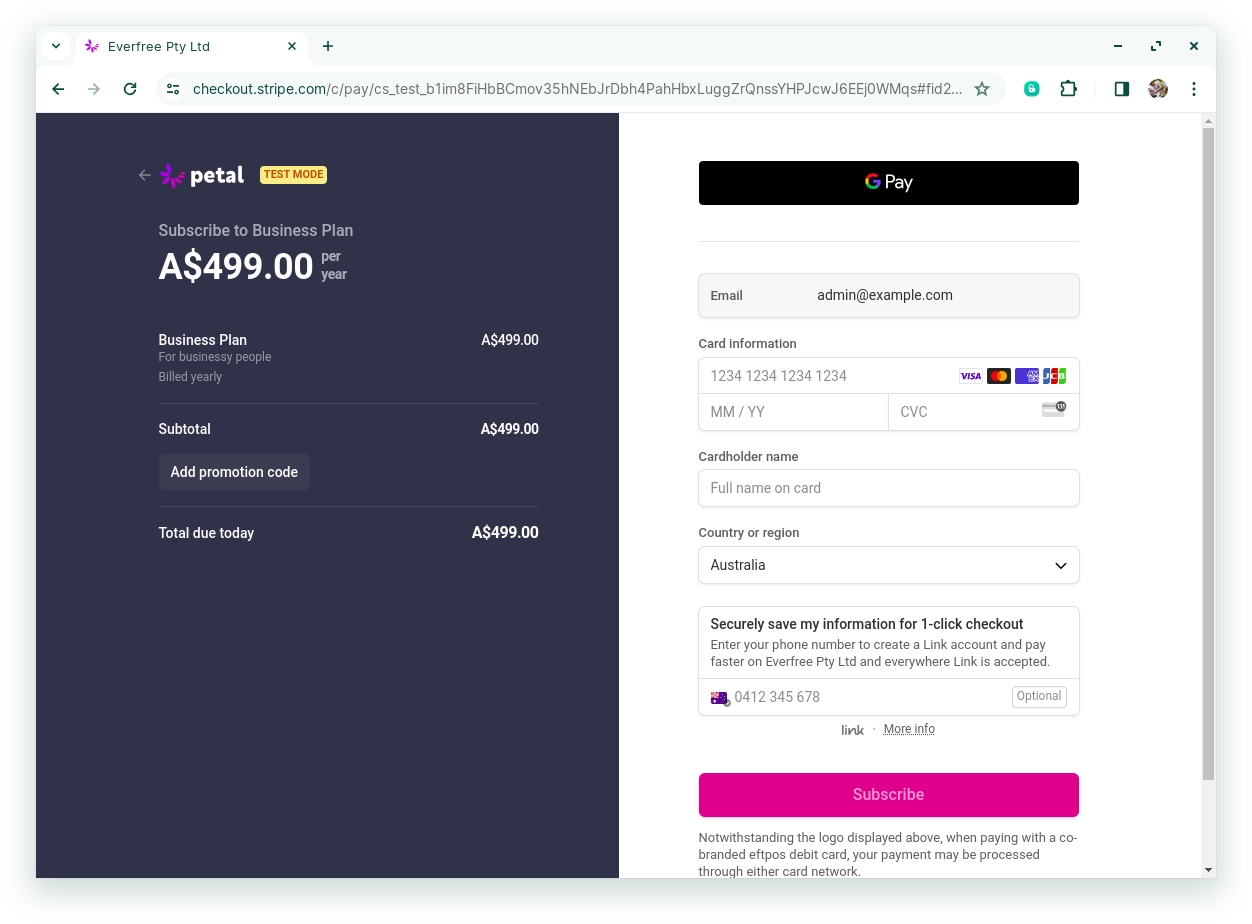Click the petal flower logo
Image resolution: width=1252 pixels, height=924 pixels.
click(173, 176)
